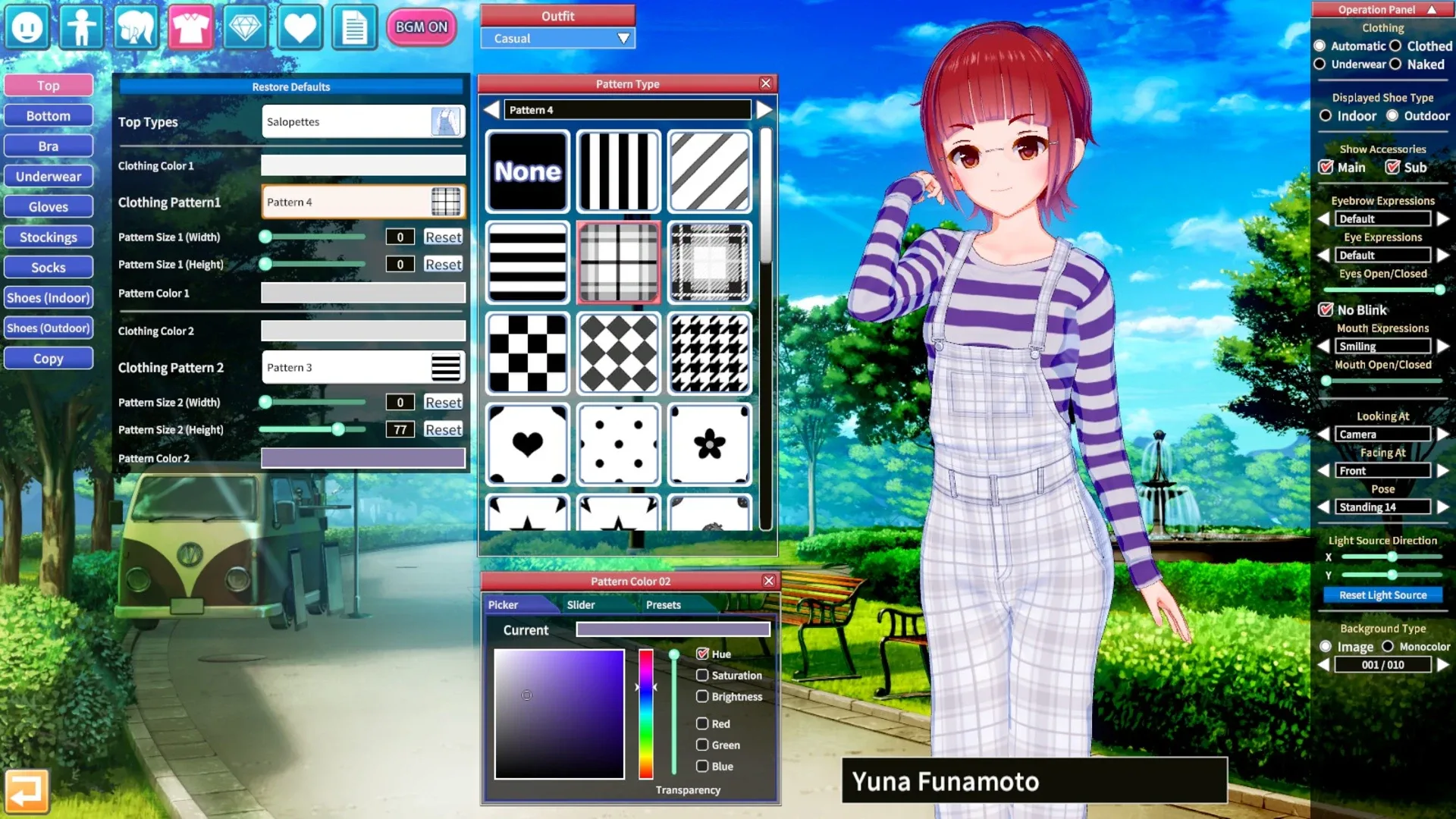Click the exit arrow icon at bottom left

click(27, 790)
